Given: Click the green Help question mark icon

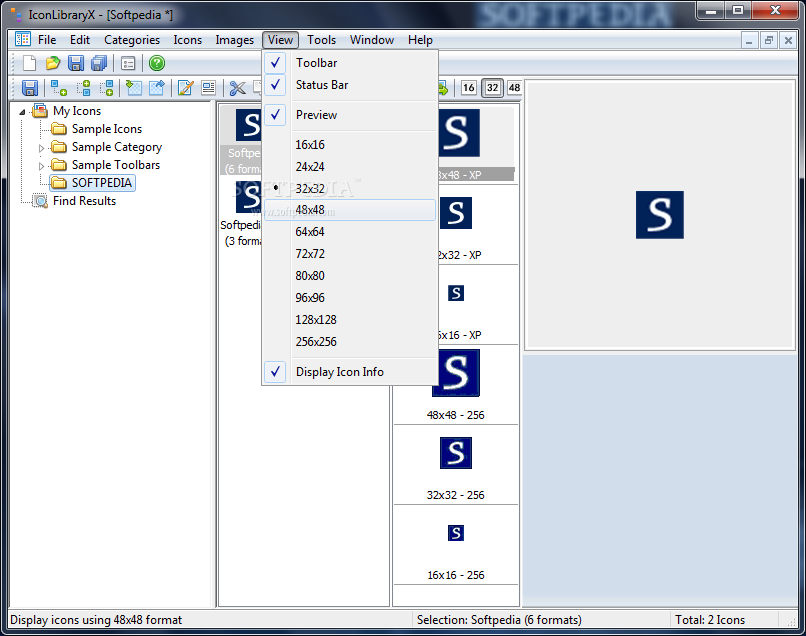Looking at the screenshot, I should click(157, 63).
